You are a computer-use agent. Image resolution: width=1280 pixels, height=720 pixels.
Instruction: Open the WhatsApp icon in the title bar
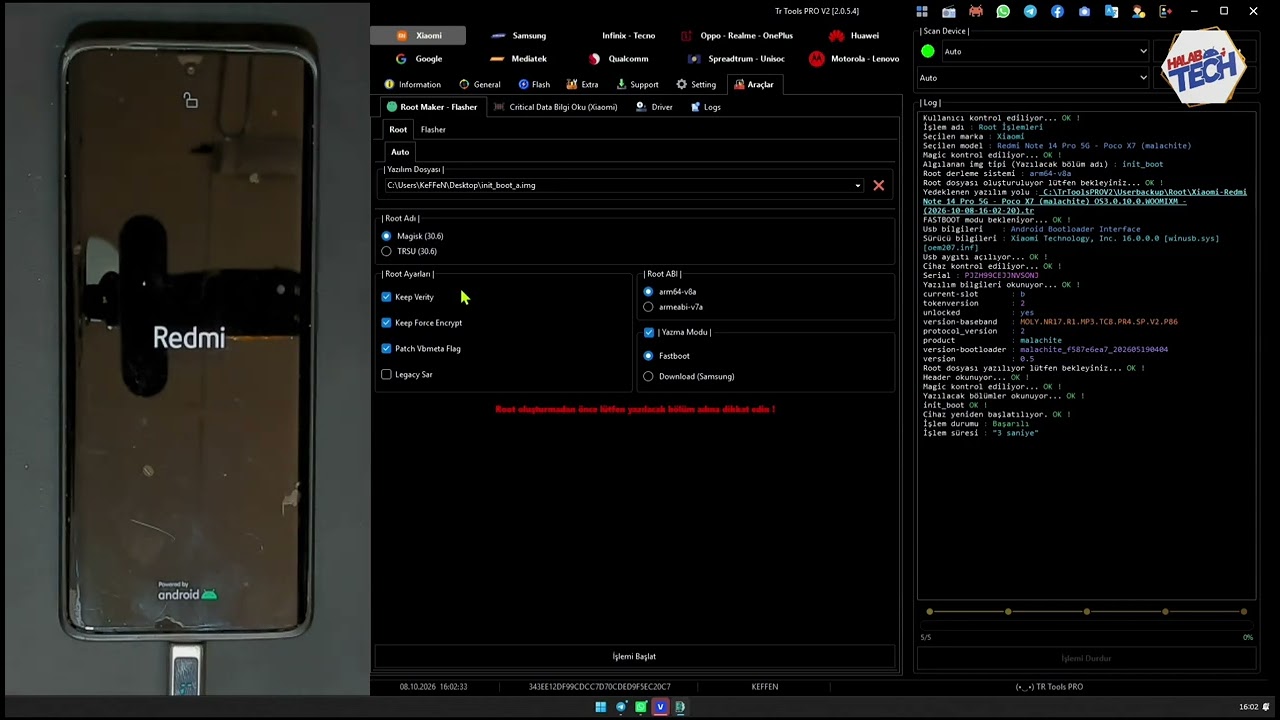point(1003,11)
